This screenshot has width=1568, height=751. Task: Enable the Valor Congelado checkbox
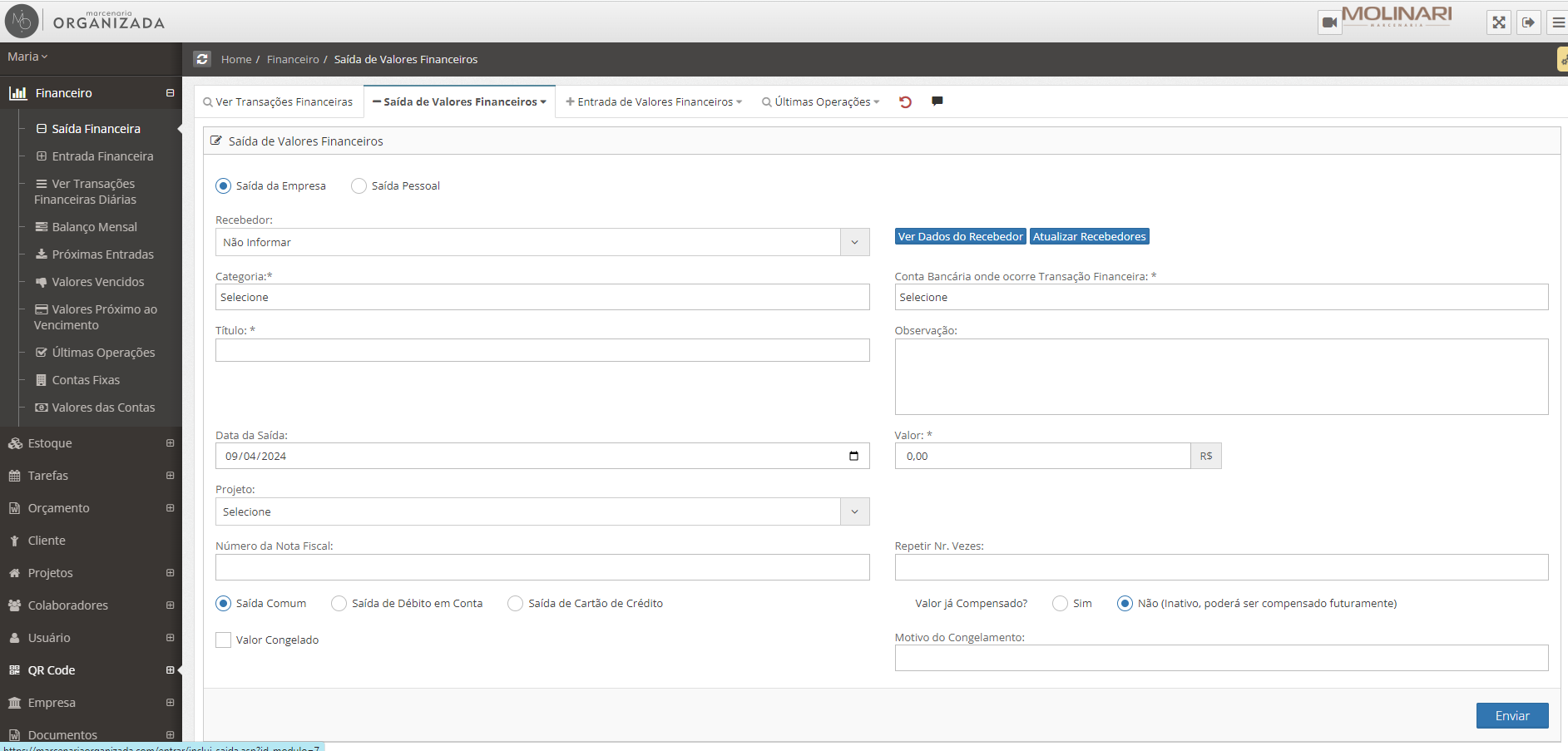[x=223, y=640]
